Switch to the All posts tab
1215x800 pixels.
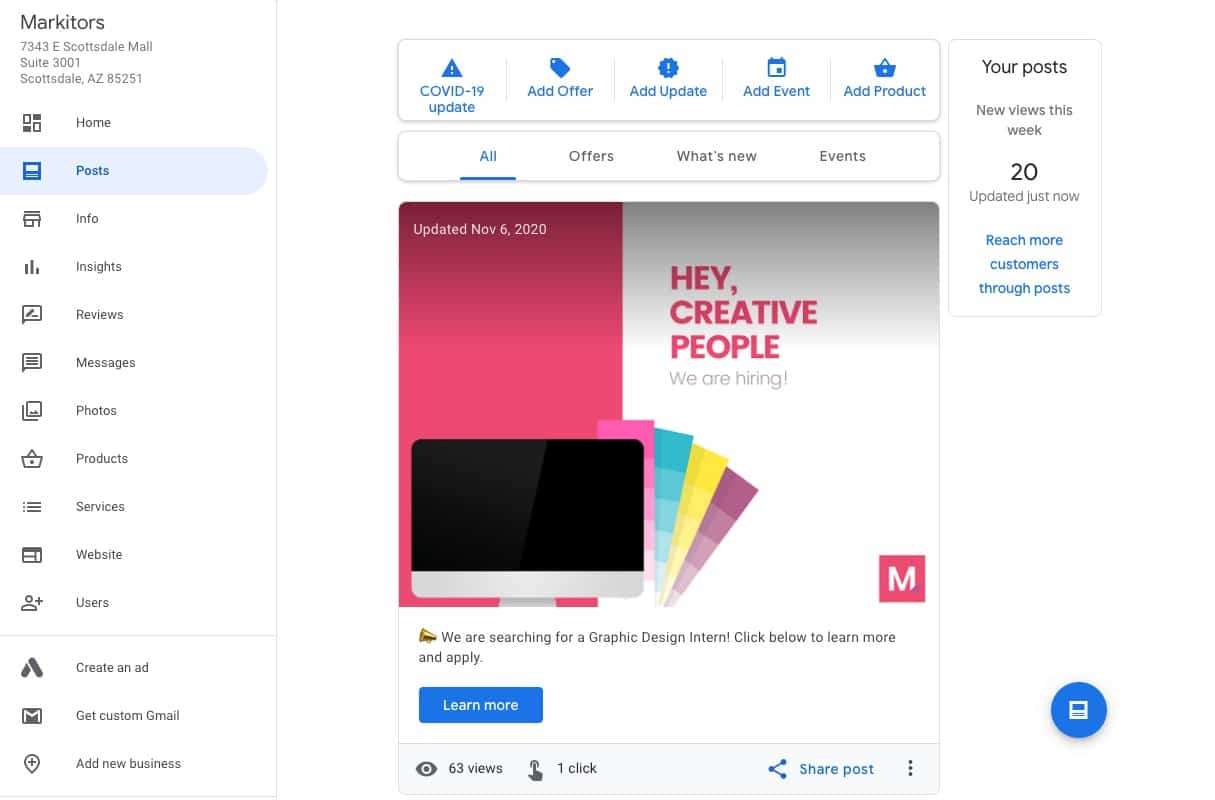[x=488, y=156]
